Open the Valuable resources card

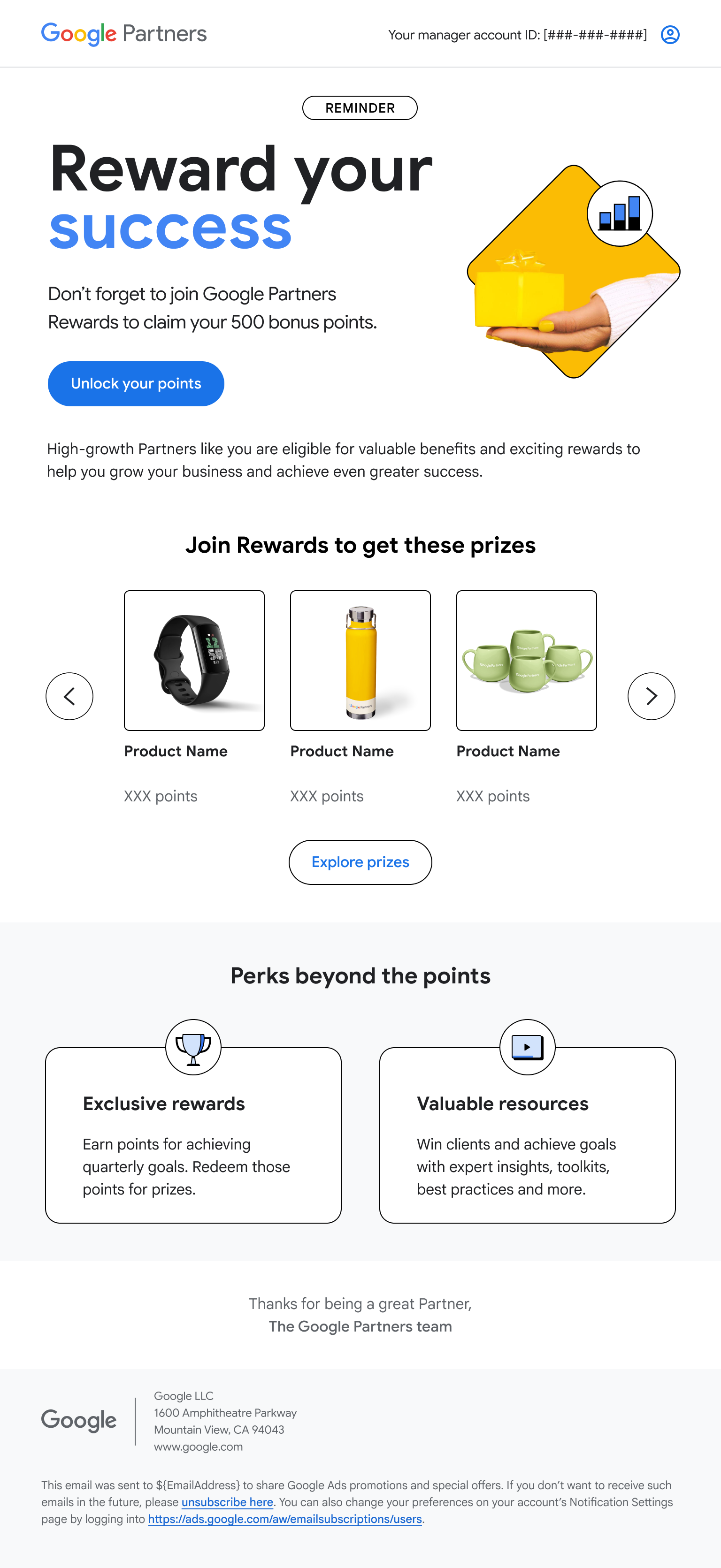[527, 1144]
